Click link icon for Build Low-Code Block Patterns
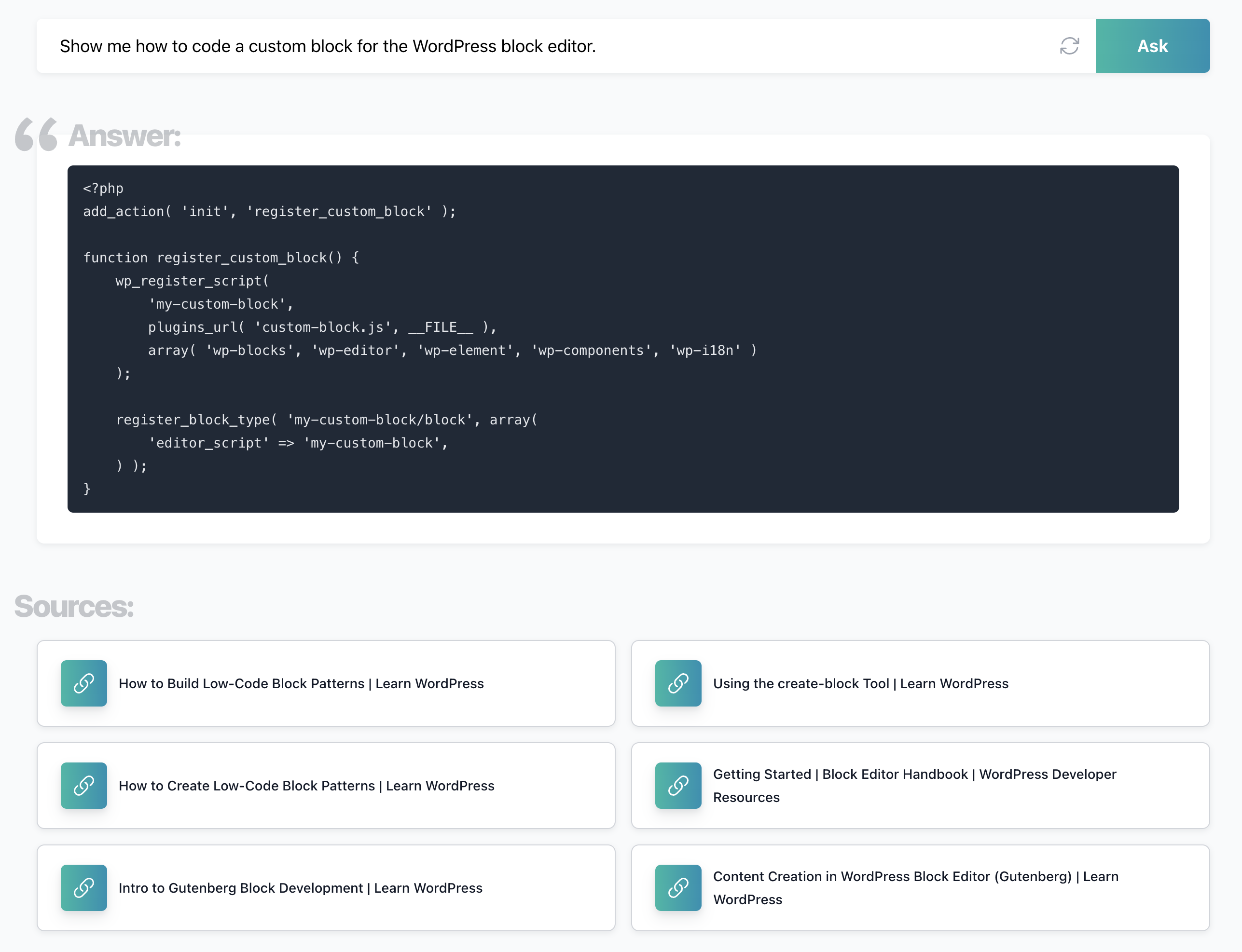 84,683
